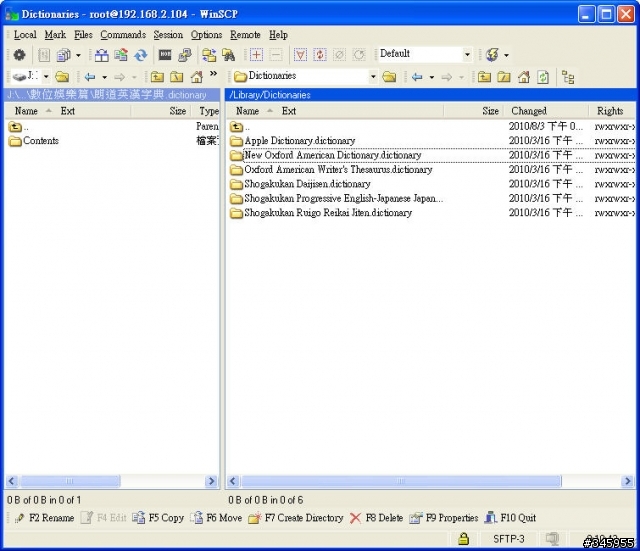The width and height of the screenshot is (640, 551).
Task: Open the Options menu
Action: (207, 35)
